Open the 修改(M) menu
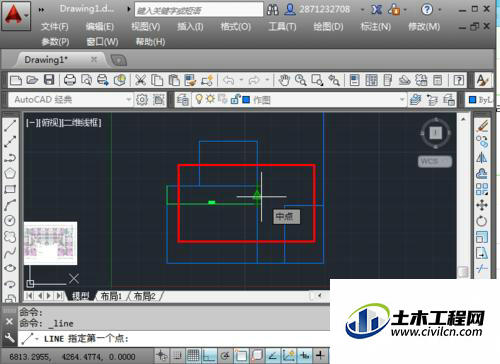Image resolution: width=500 pixels, height=364 pixels. 424,26
